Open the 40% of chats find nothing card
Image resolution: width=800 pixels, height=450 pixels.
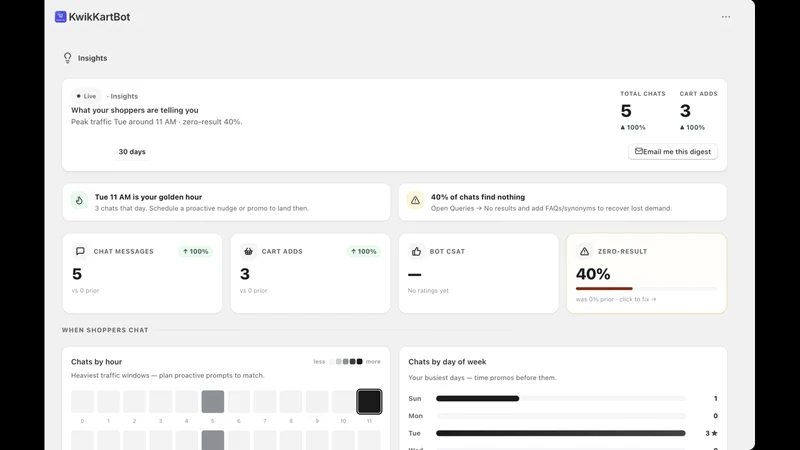tap(562, 202)
